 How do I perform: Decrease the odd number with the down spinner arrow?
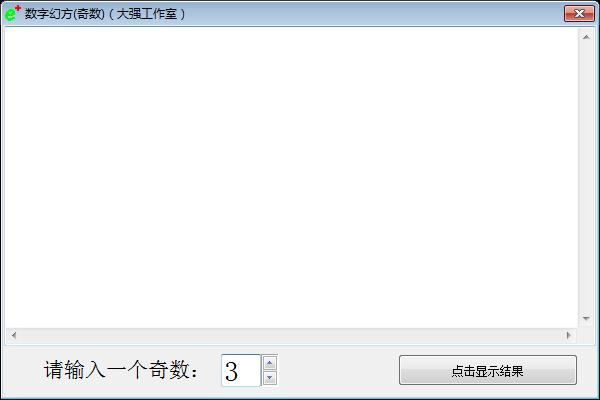pos(270,378)
